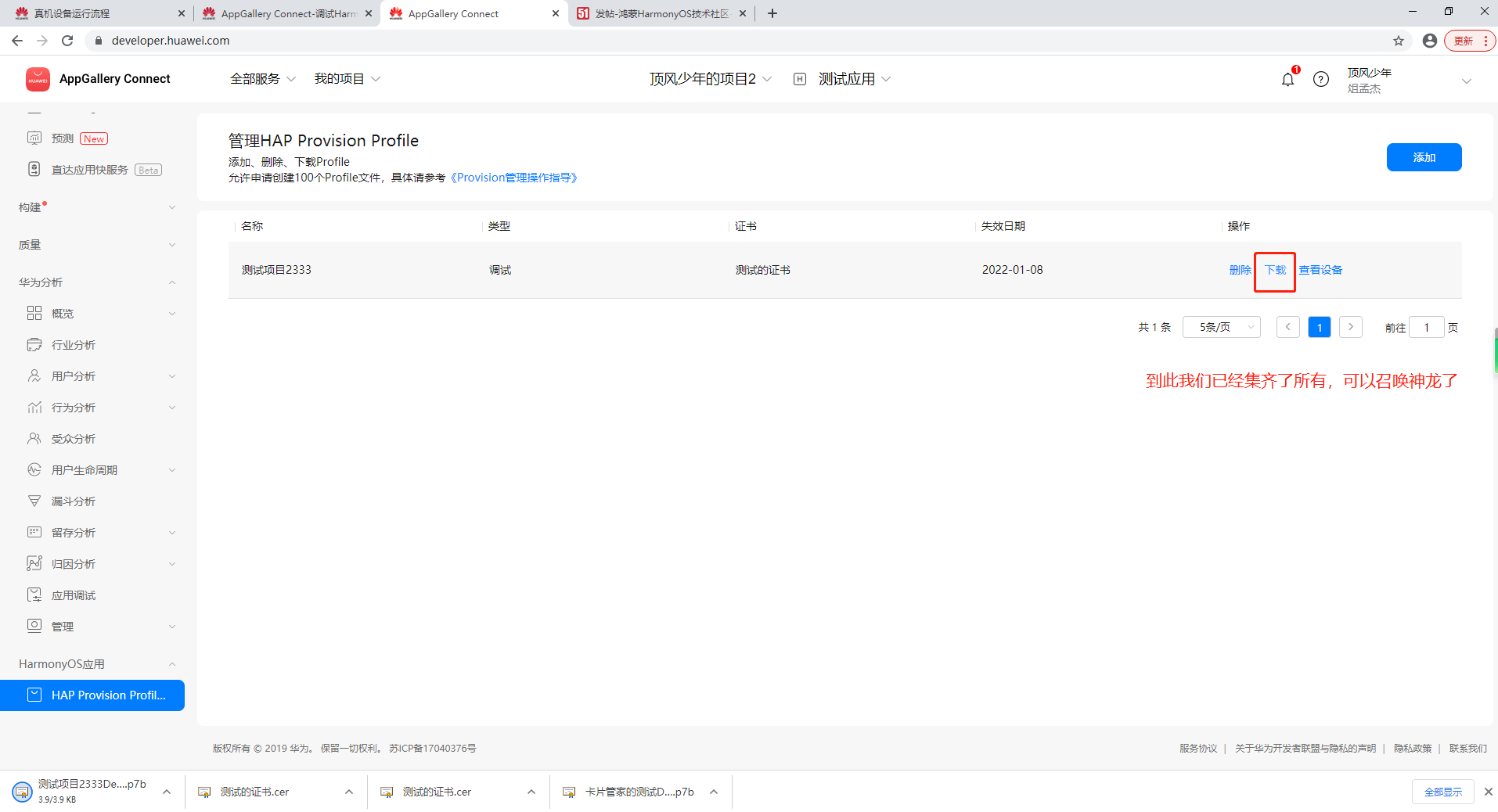Click the 行业分析 icon in sidebar
This screenshot has height=812, width=1498.
click(x=34, y=344)
